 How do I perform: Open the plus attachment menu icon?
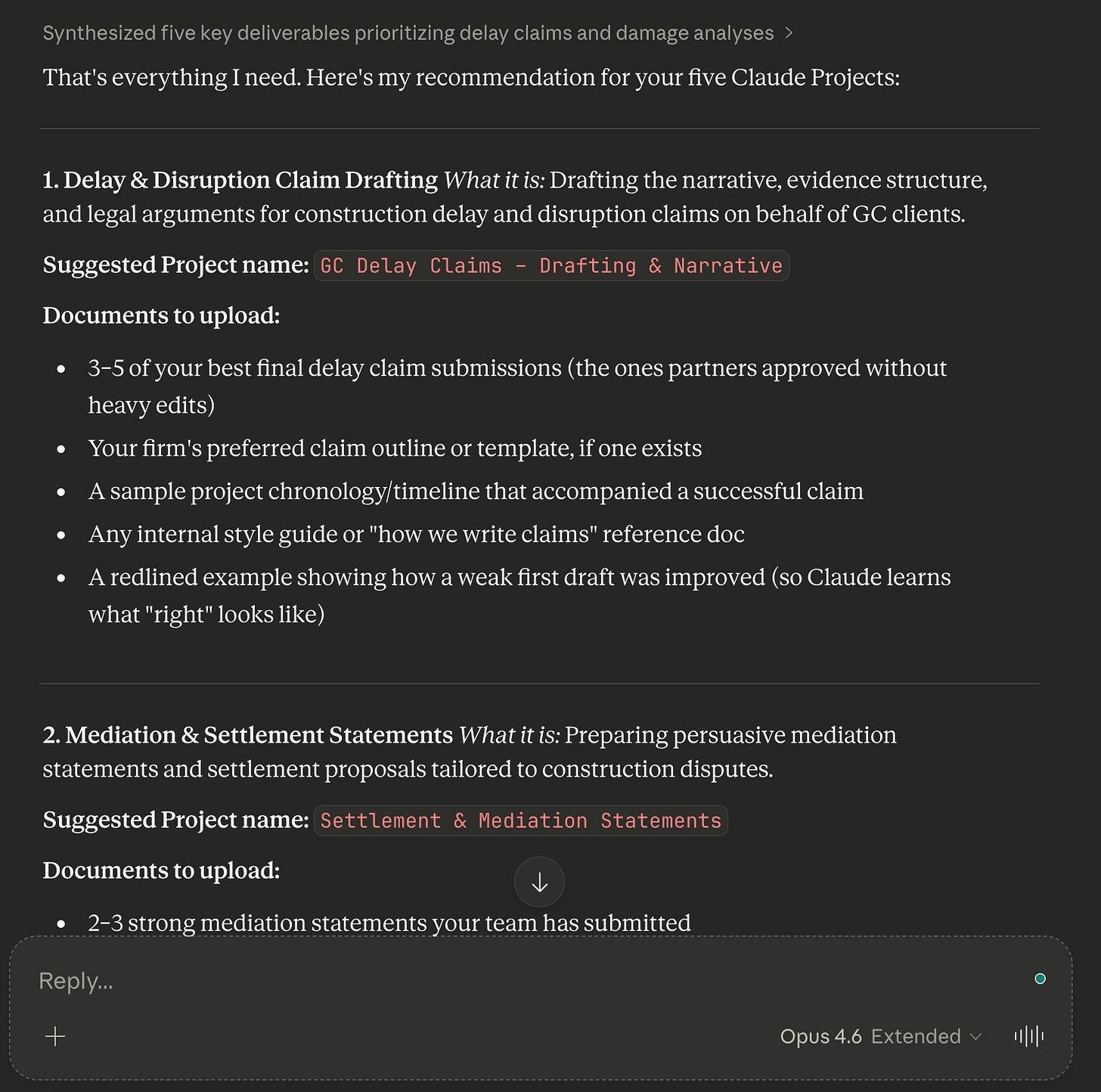click(55, 1036)
